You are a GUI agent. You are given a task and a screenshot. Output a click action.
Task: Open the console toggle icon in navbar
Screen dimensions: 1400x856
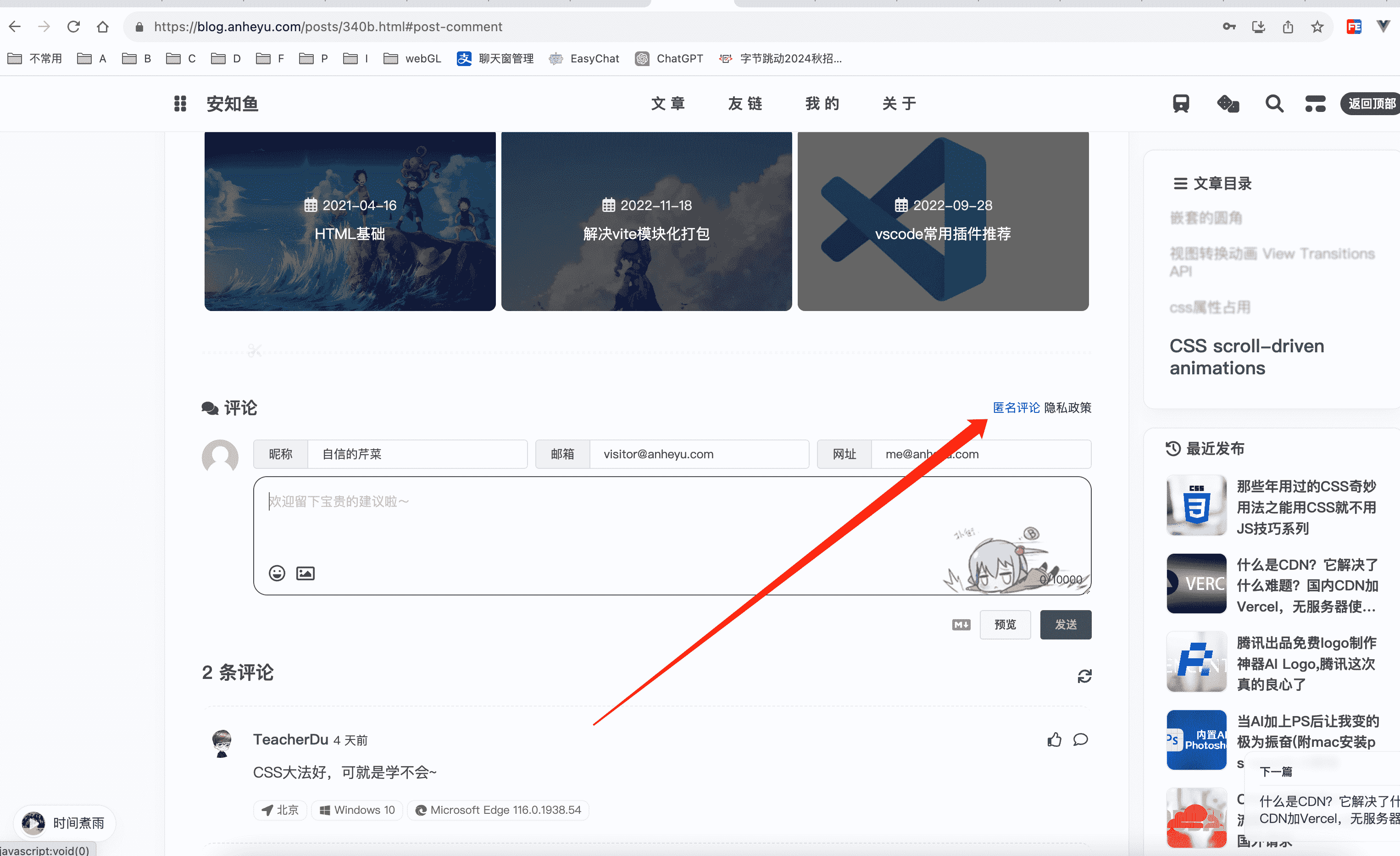coord(1315,104)
